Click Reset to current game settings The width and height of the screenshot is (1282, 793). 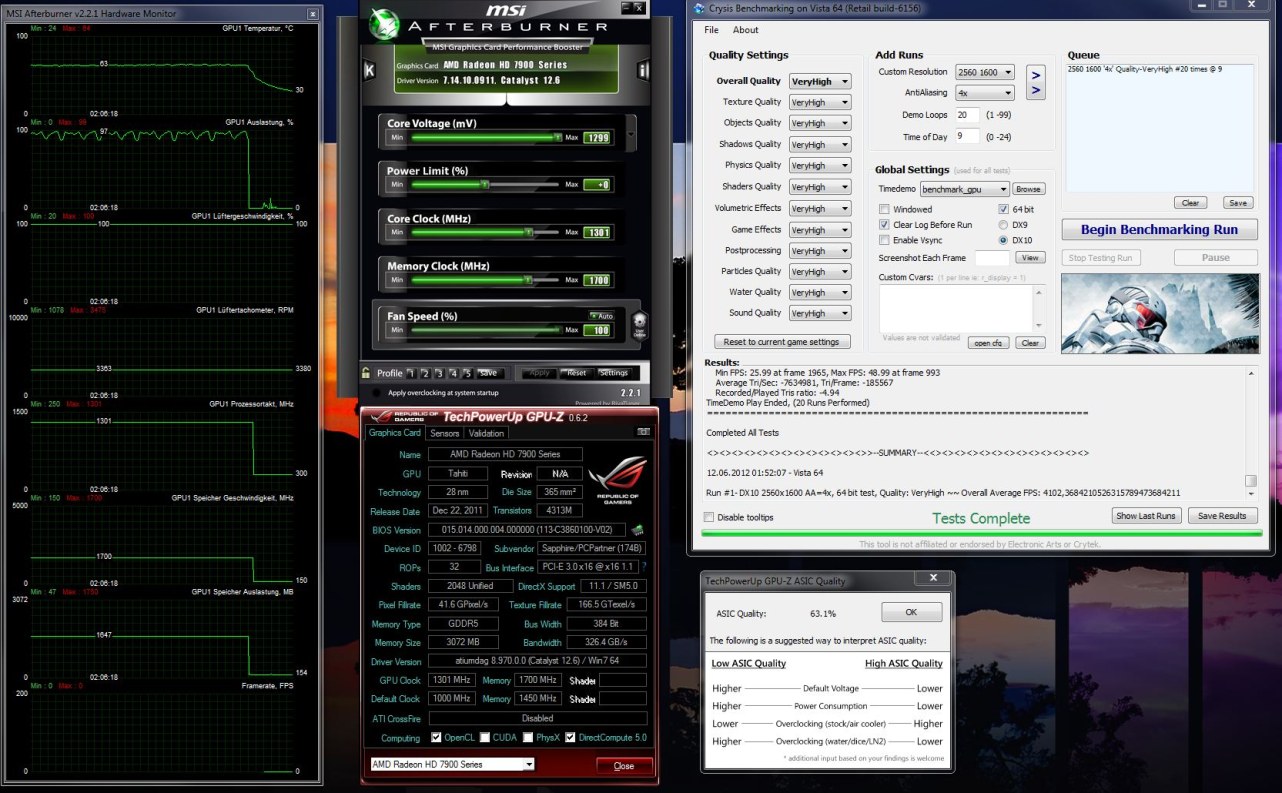click(x=785, y=342)
